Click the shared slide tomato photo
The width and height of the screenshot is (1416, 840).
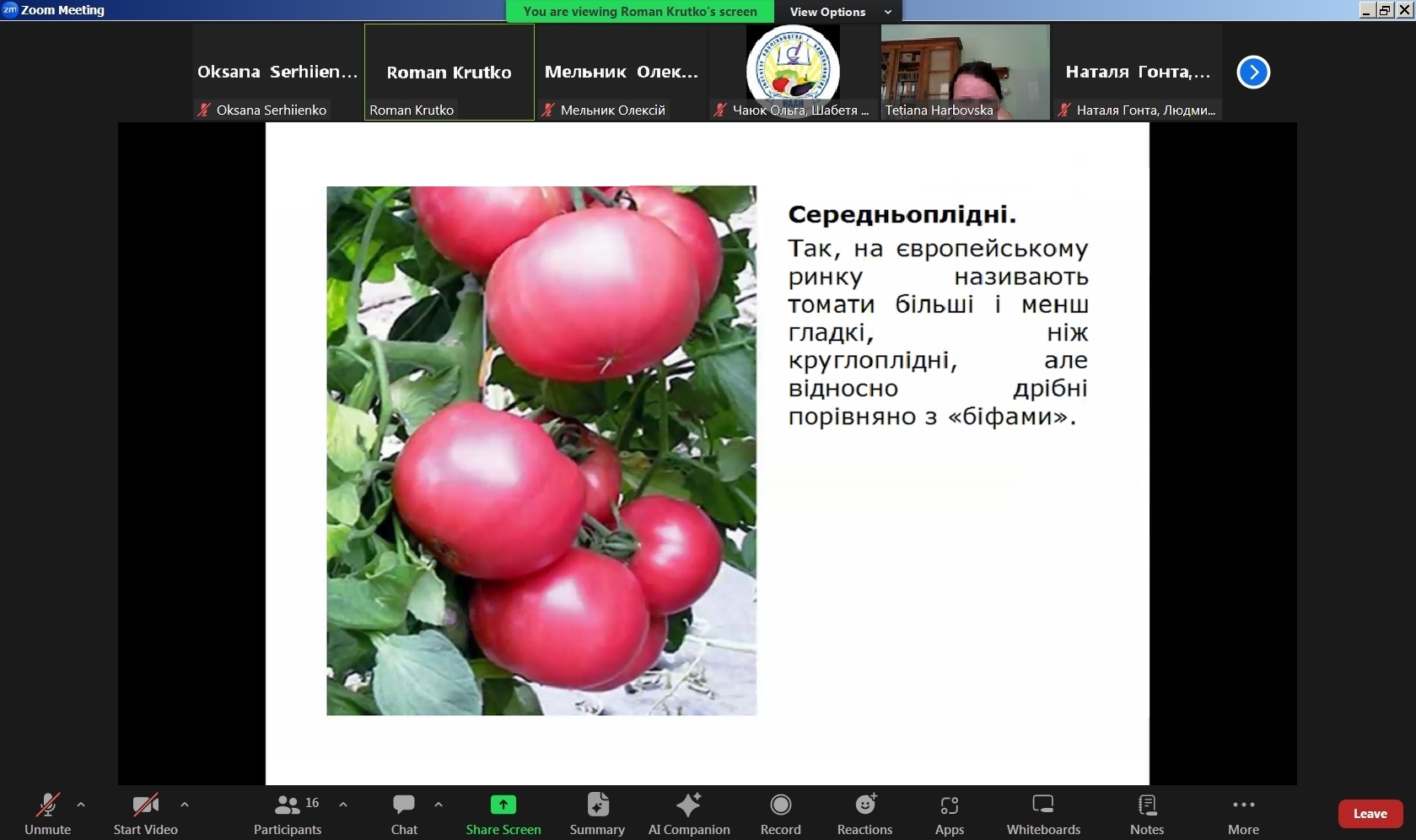[541, 450]
